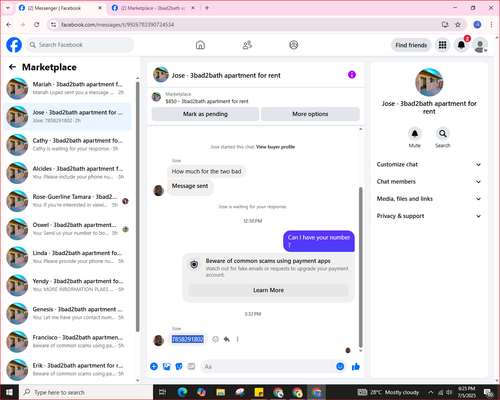Screen dimensions: 500x400
Task: Open Oswel's apartment conversation
Action: click(x=67, y=229)
